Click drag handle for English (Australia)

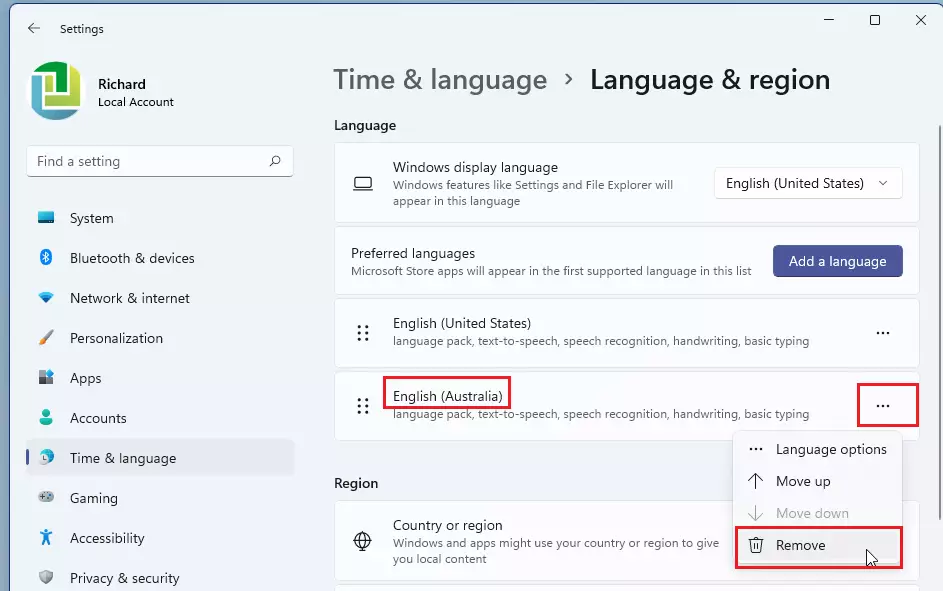[363, 406]
